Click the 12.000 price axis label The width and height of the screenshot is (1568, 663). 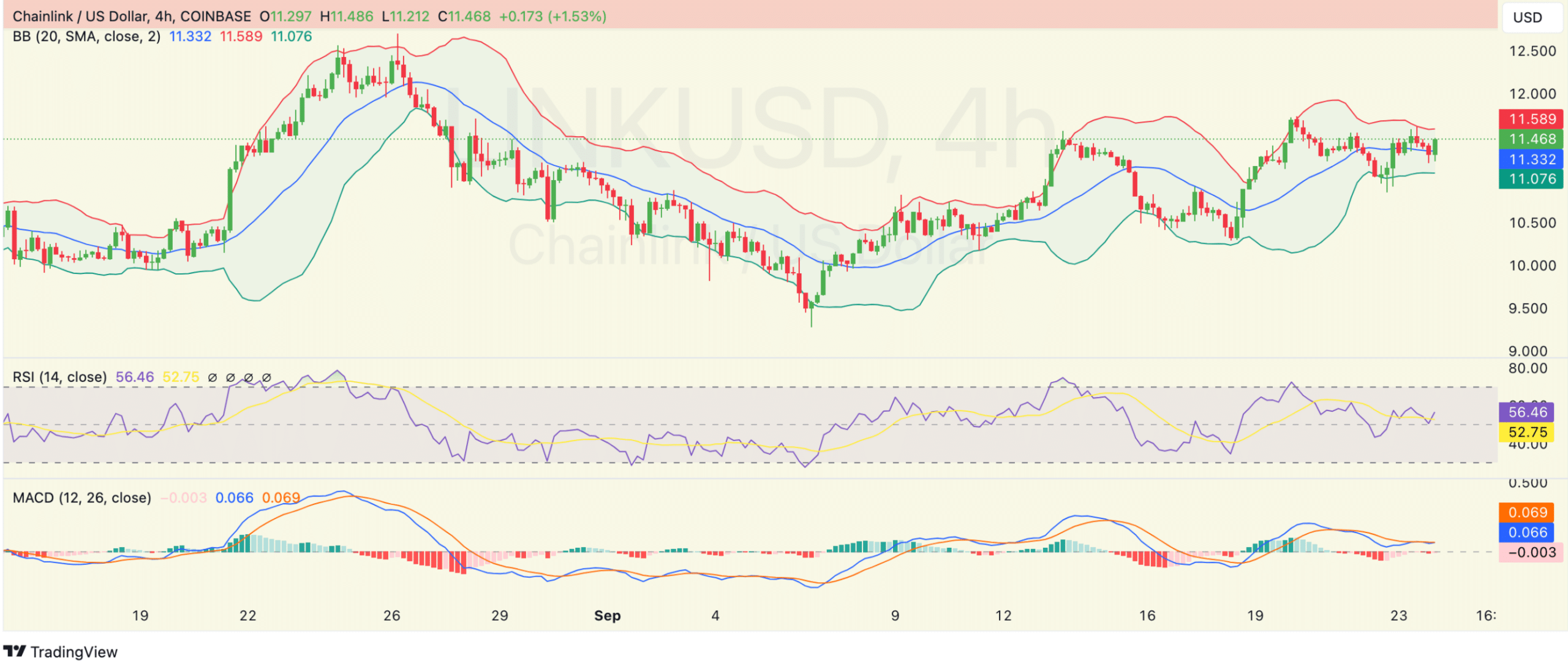[1532, 94]
